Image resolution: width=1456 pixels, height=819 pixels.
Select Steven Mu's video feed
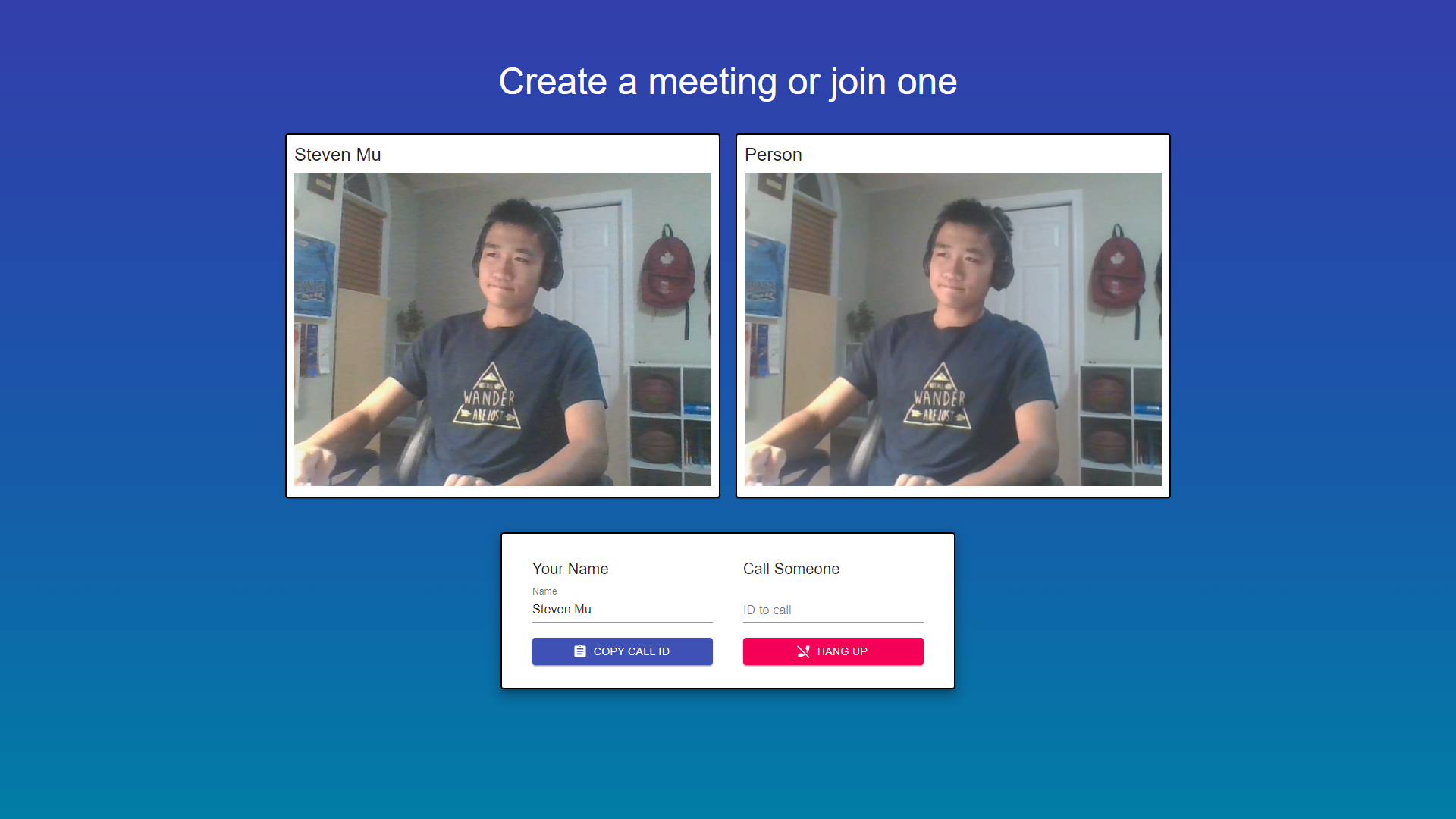tap(503, 329)
